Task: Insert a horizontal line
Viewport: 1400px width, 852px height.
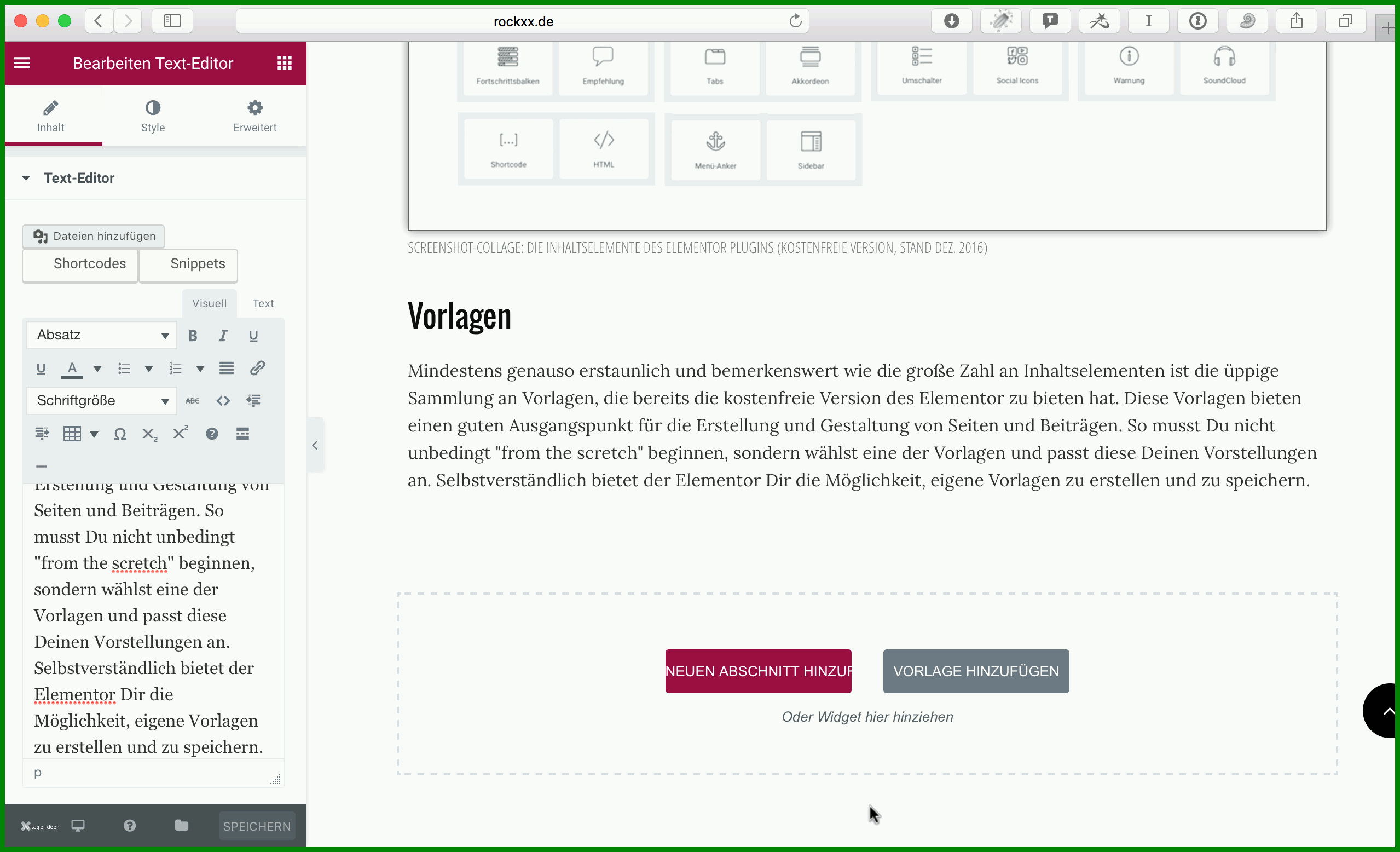Action: click(42, 466)
